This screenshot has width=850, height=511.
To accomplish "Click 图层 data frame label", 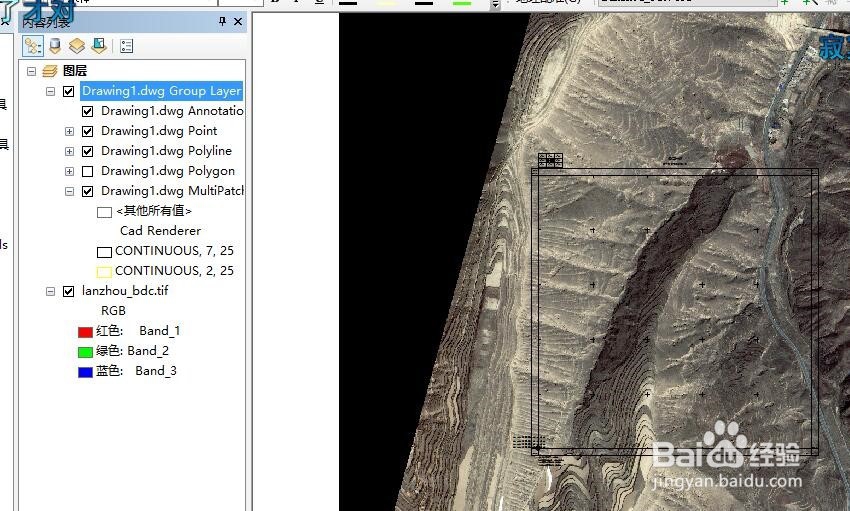I will [75, 71].
